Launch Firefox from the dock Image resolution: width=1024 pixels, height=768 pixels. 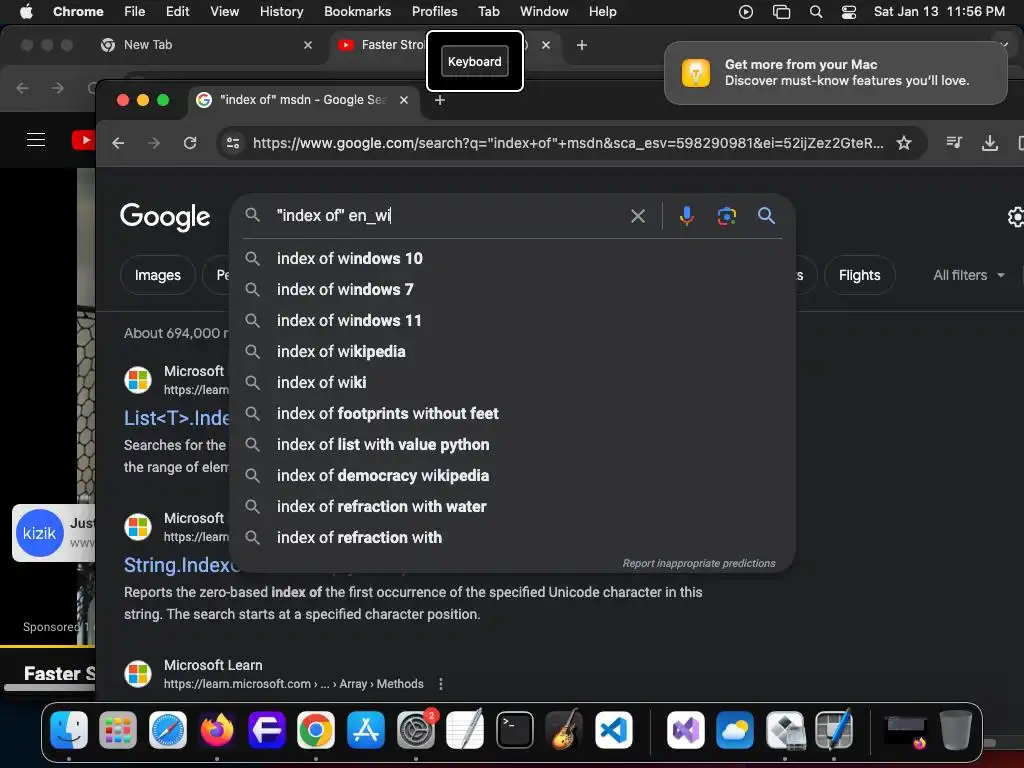(x=217, y=730)
